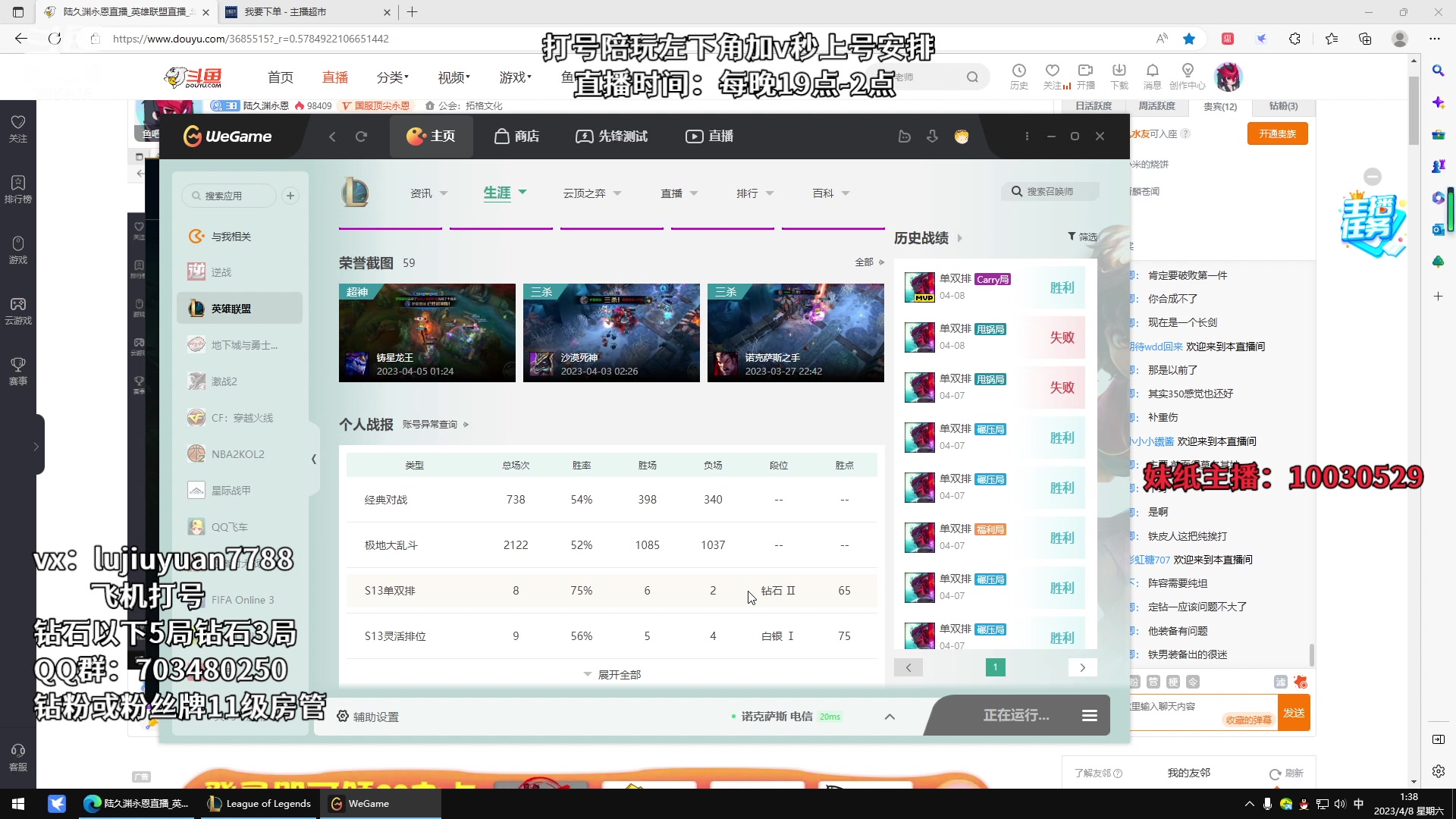Open the 筛选 match filter
Viewport: 1456px width, 819px height.
pyautogui.click(x=1082, y=237)
